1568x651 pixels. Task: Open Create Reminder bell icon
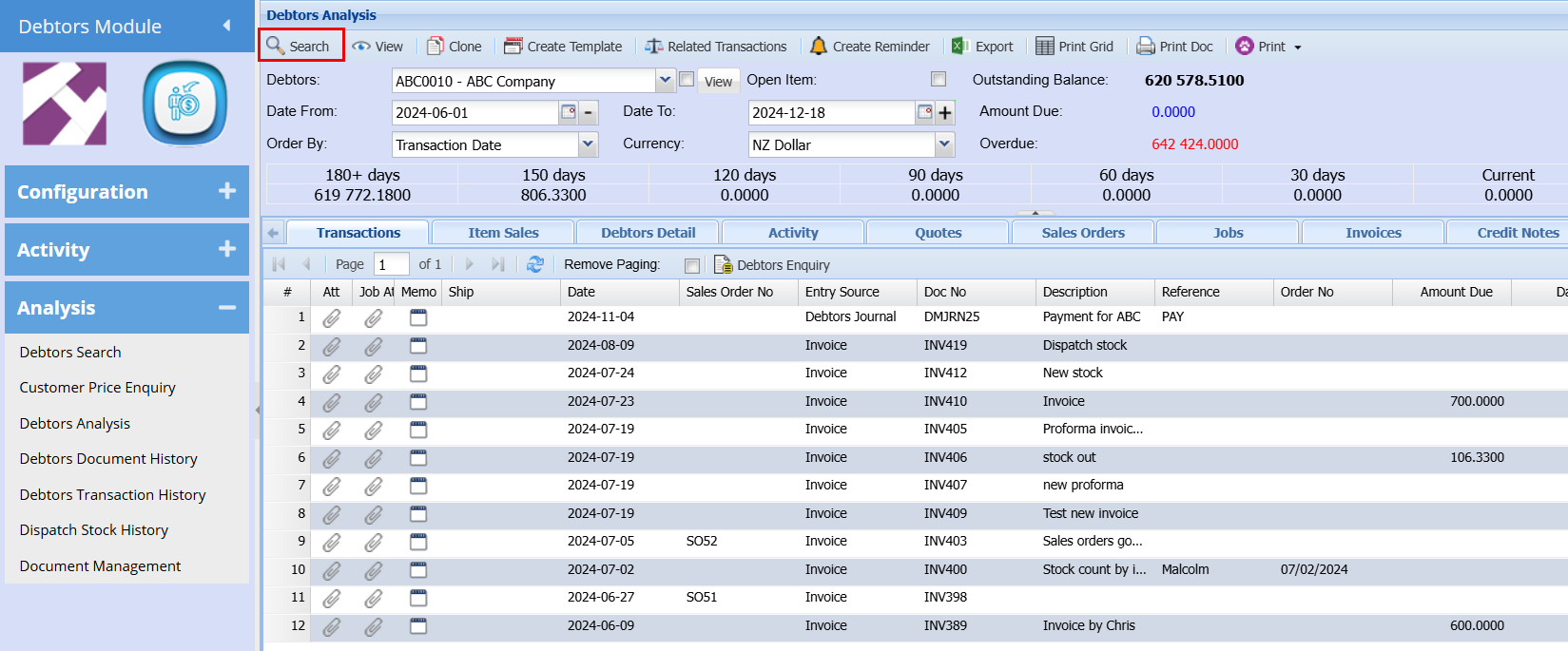coord(818,46)
